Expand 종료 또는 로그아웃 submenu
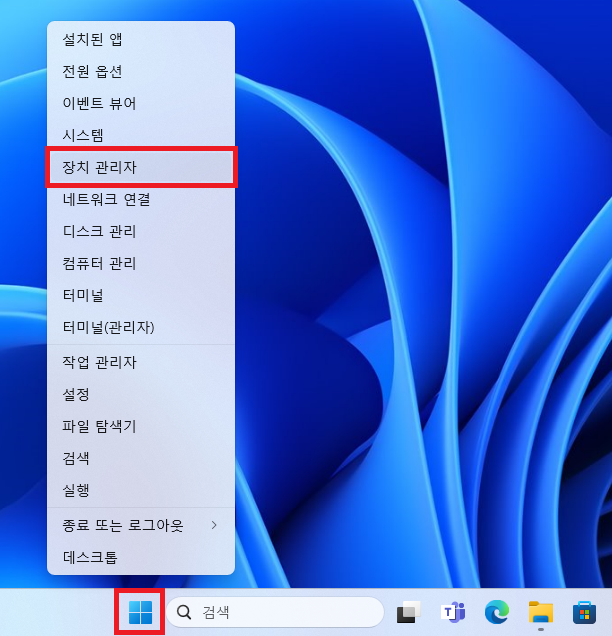The height and width of the screenshot is (636, 612). click(141, 525)
